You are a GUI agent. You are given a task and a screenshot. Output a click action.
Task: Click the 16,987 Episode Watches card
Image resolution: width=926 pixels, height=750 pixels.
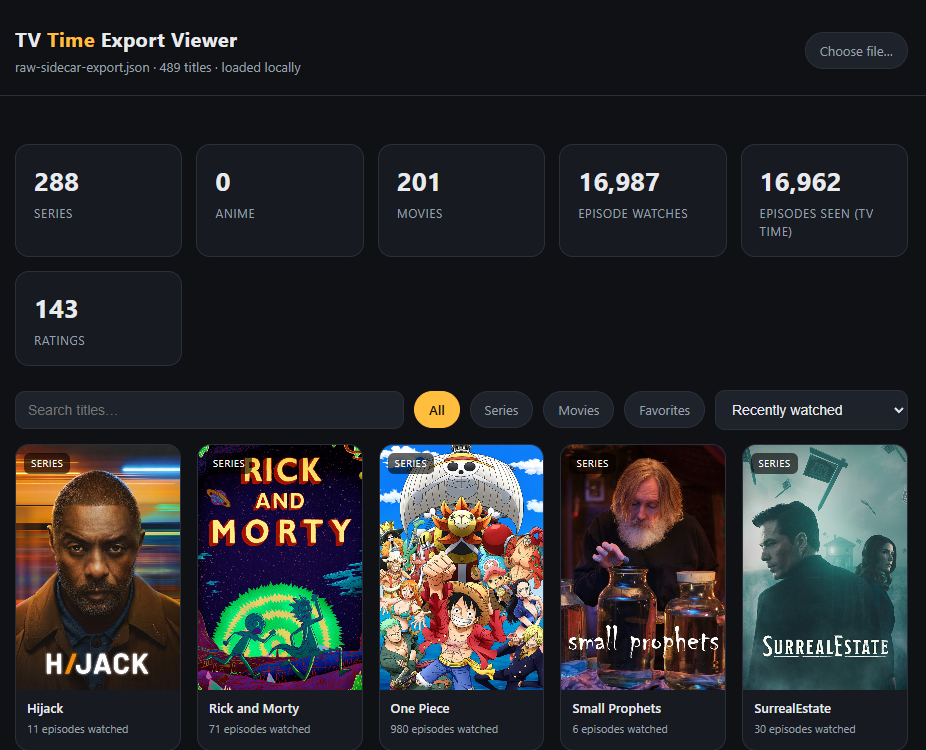pos(643,200)
